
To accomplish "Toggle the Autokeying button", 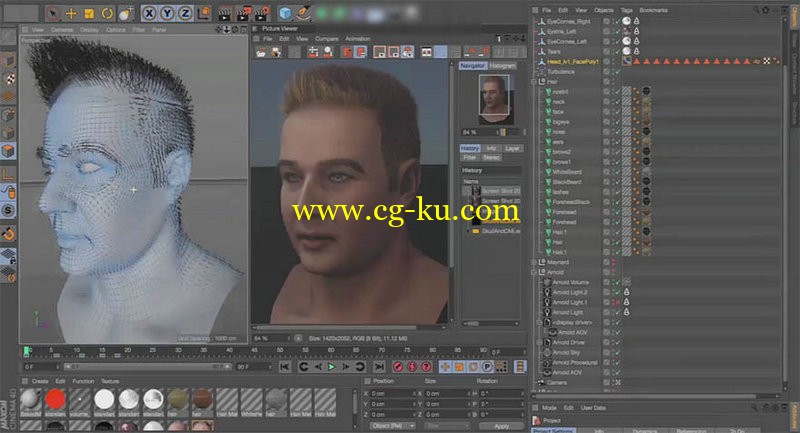I will (412, 367).
